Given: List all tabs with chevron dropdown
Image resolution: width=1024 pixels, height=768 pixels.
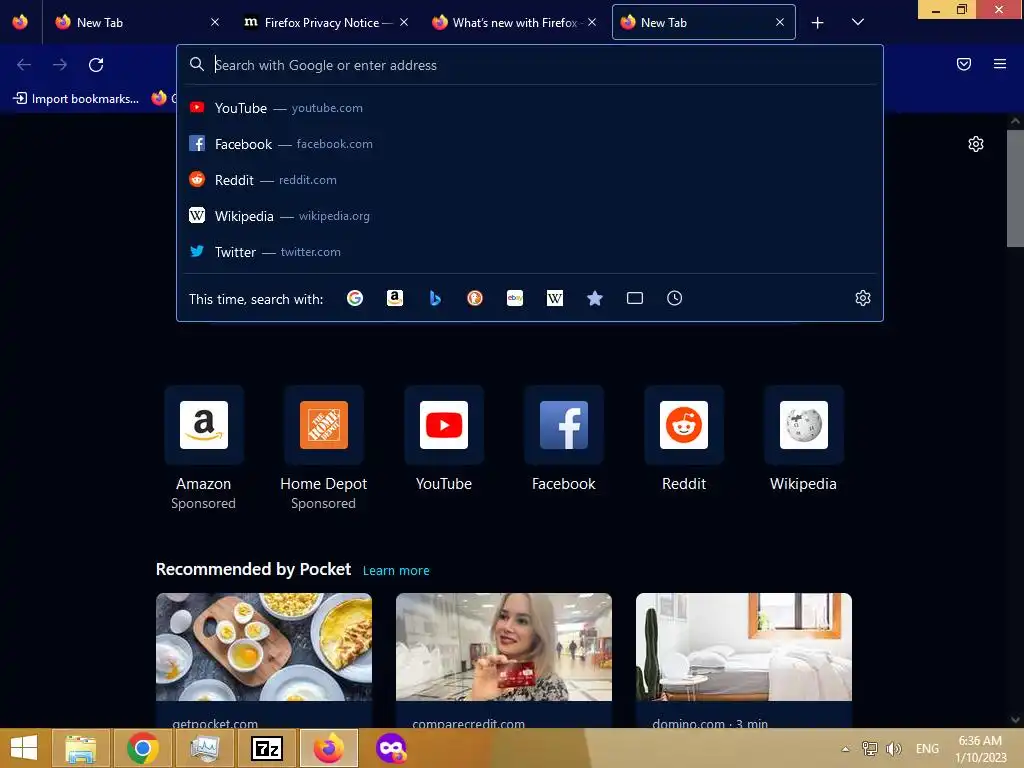Looking at the screenshot, I should [858, 22].
